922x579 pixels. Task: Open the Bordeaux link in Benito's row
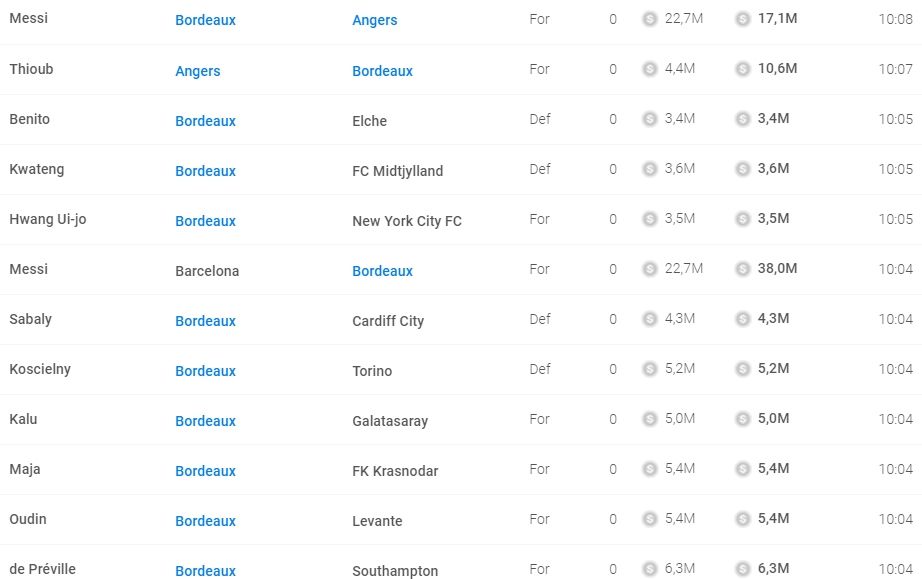coord(205,121)
